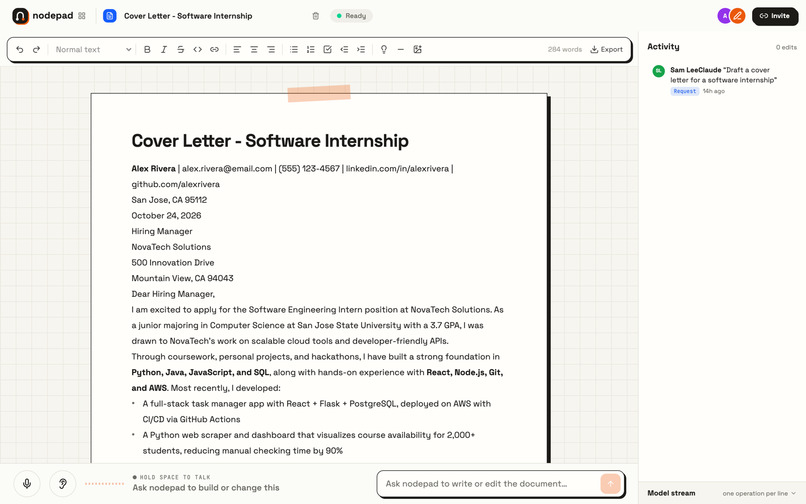This screenshot has height=504, width=806.
Task: Click the Activity panel heading
Action: 663,46
